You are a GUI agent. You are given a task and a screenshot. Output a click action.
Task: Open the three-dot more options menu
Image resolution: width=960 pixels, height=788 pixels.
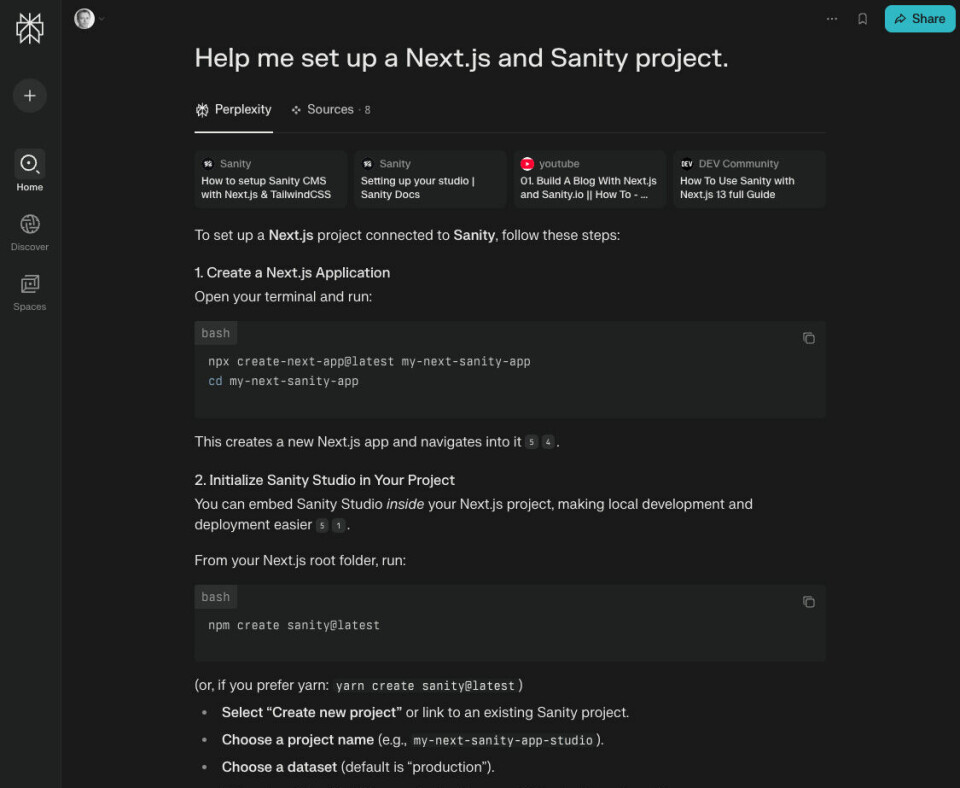[831, 19]
